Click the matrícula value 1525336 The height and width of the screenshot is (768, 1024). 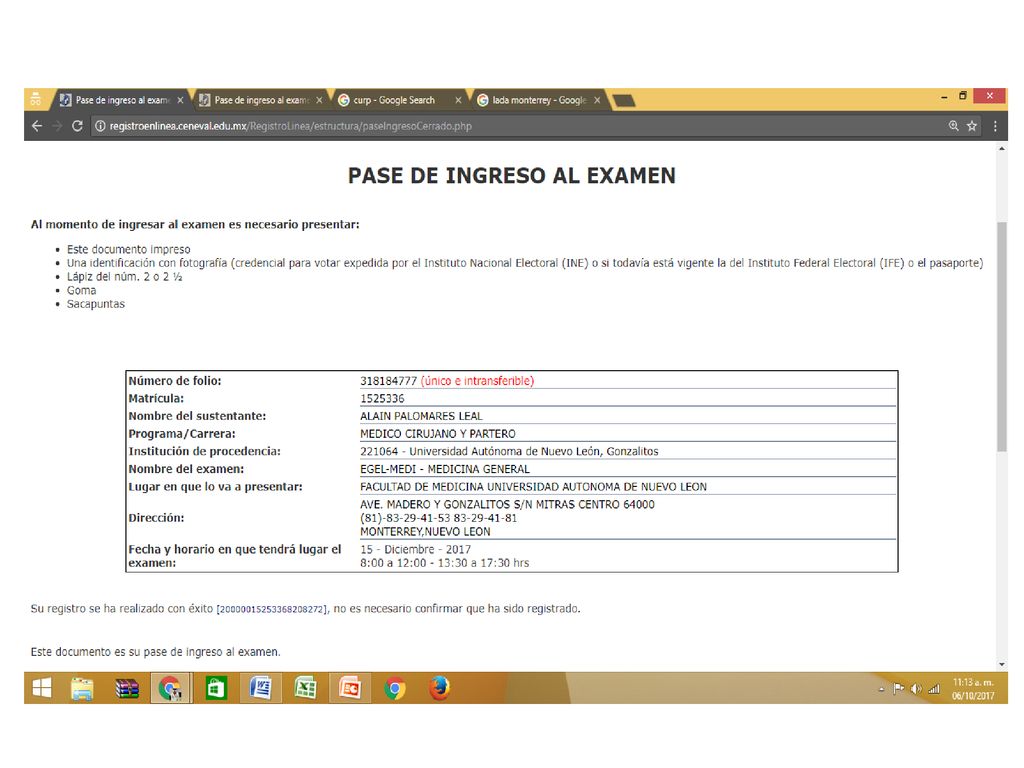point(382,398)
